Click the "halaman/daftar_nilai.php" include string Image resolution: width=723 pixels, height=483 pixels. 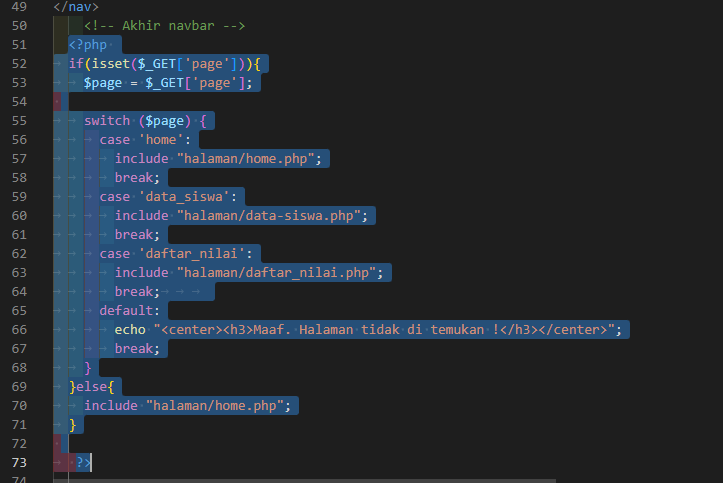click(x=277, y=272)
